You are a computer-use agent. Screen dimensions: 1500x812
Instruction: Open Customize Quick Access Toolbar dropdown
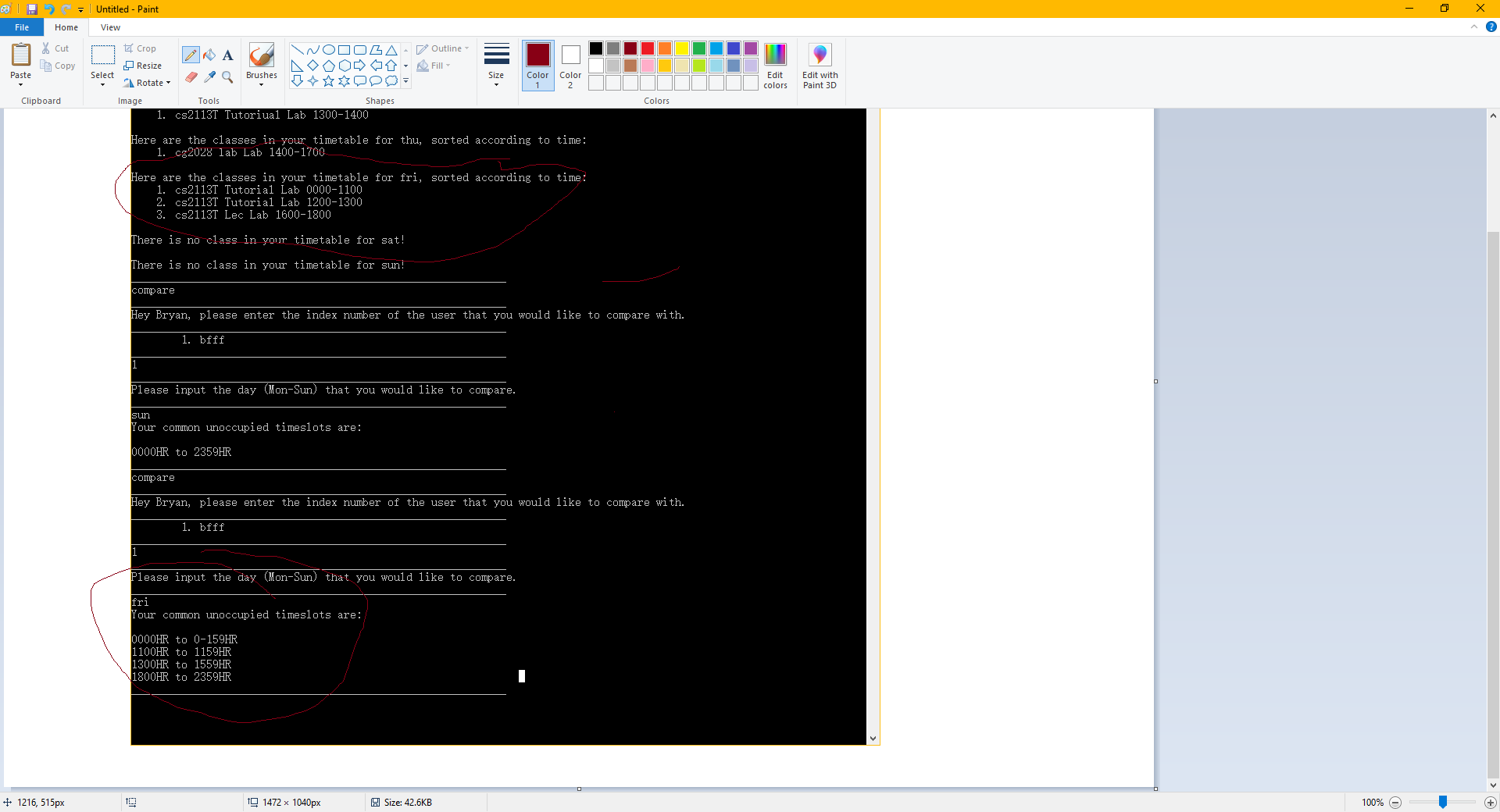tap(80, 9)
